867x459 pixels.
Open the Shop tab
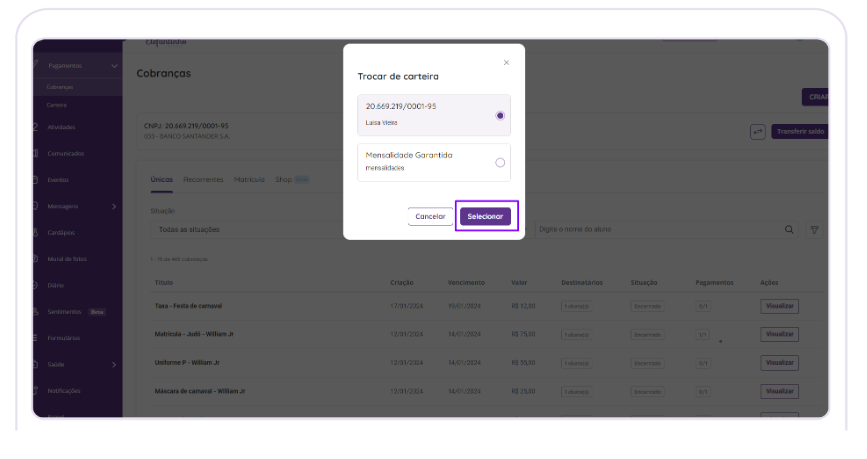[284, 180]
